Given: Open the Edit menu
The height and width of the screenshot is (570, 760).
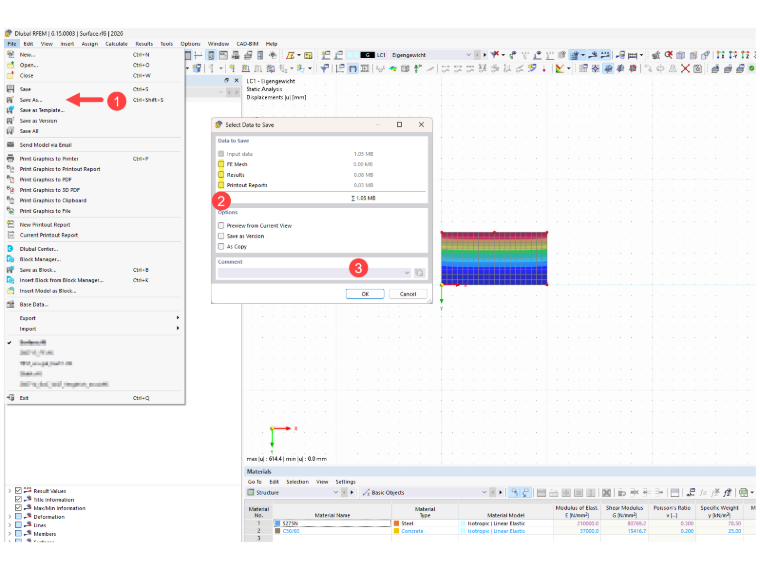Looking at the screenshot, I should tap(29, 44).
